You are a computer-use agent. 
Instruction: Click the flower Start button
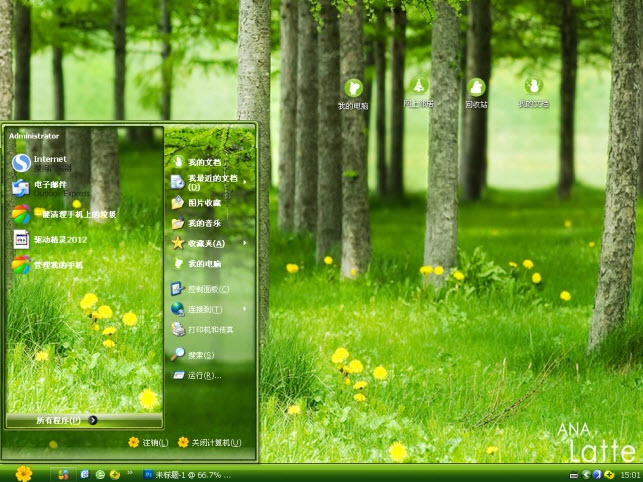pos(24,473)
